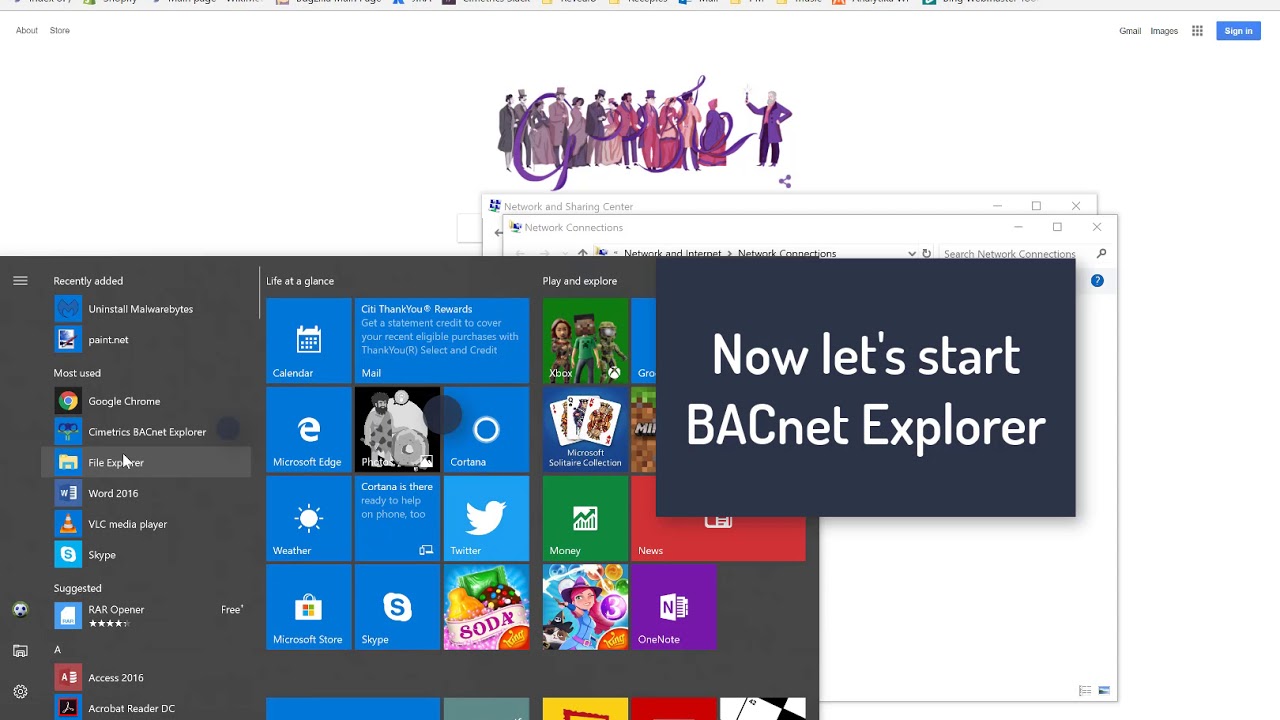Open the 'Cortana is there' phone tile
Image resolution: width=1280 pixels, height=720 pixels.
coord(397,518)
